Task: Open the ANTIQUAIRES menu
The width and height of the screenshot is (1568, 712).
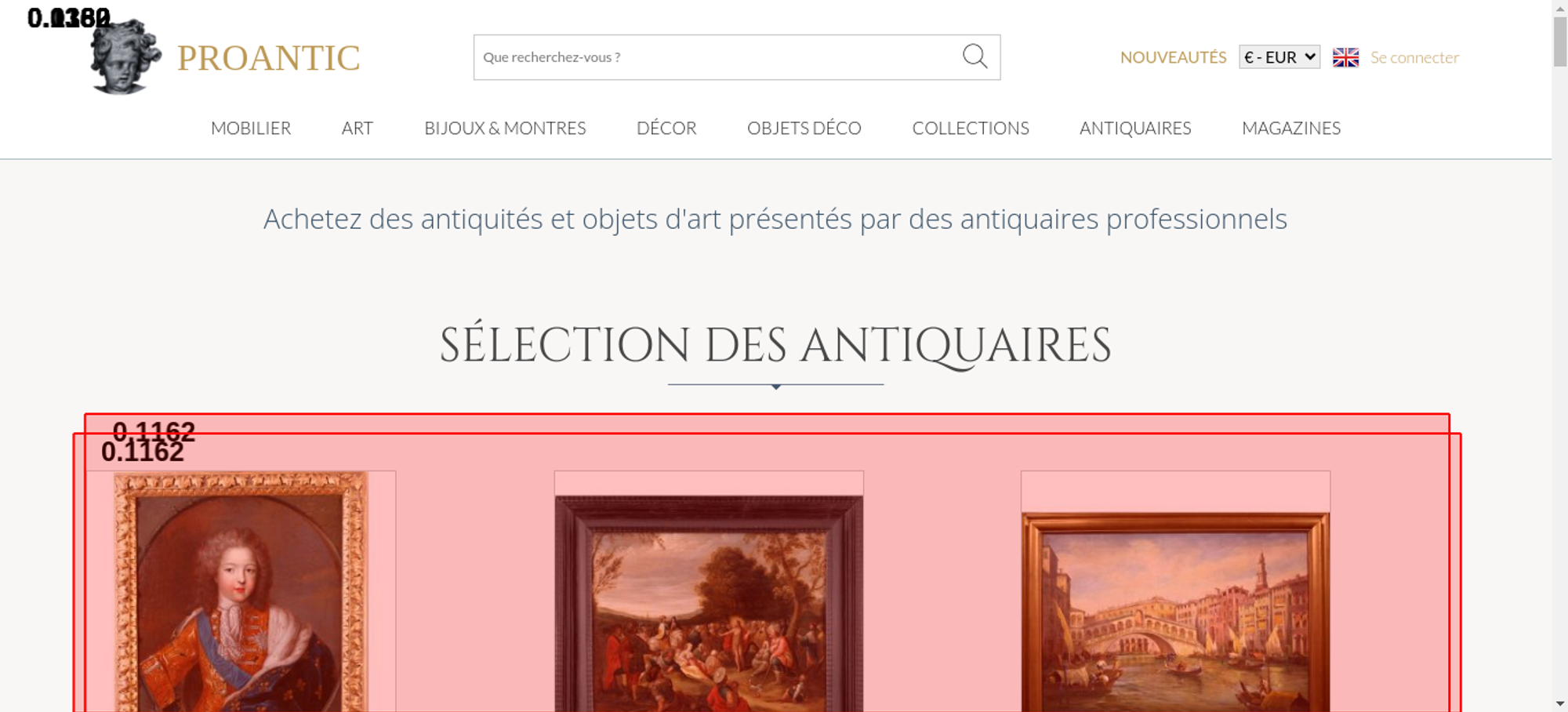Action: 1135,128
